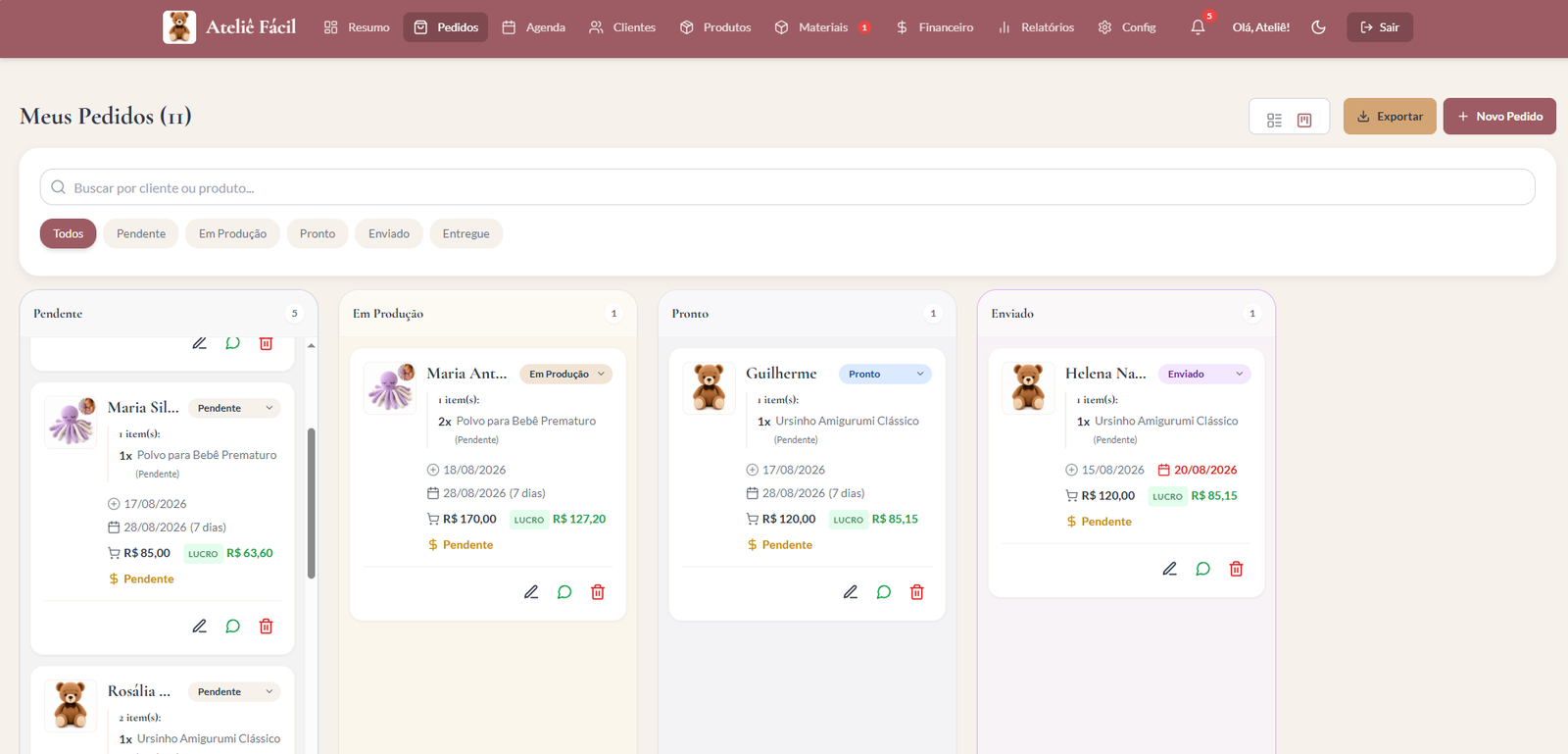Switch to list view layout
The height and width of the screenshot is (754, 1568).
click(x=1274, y=120)
